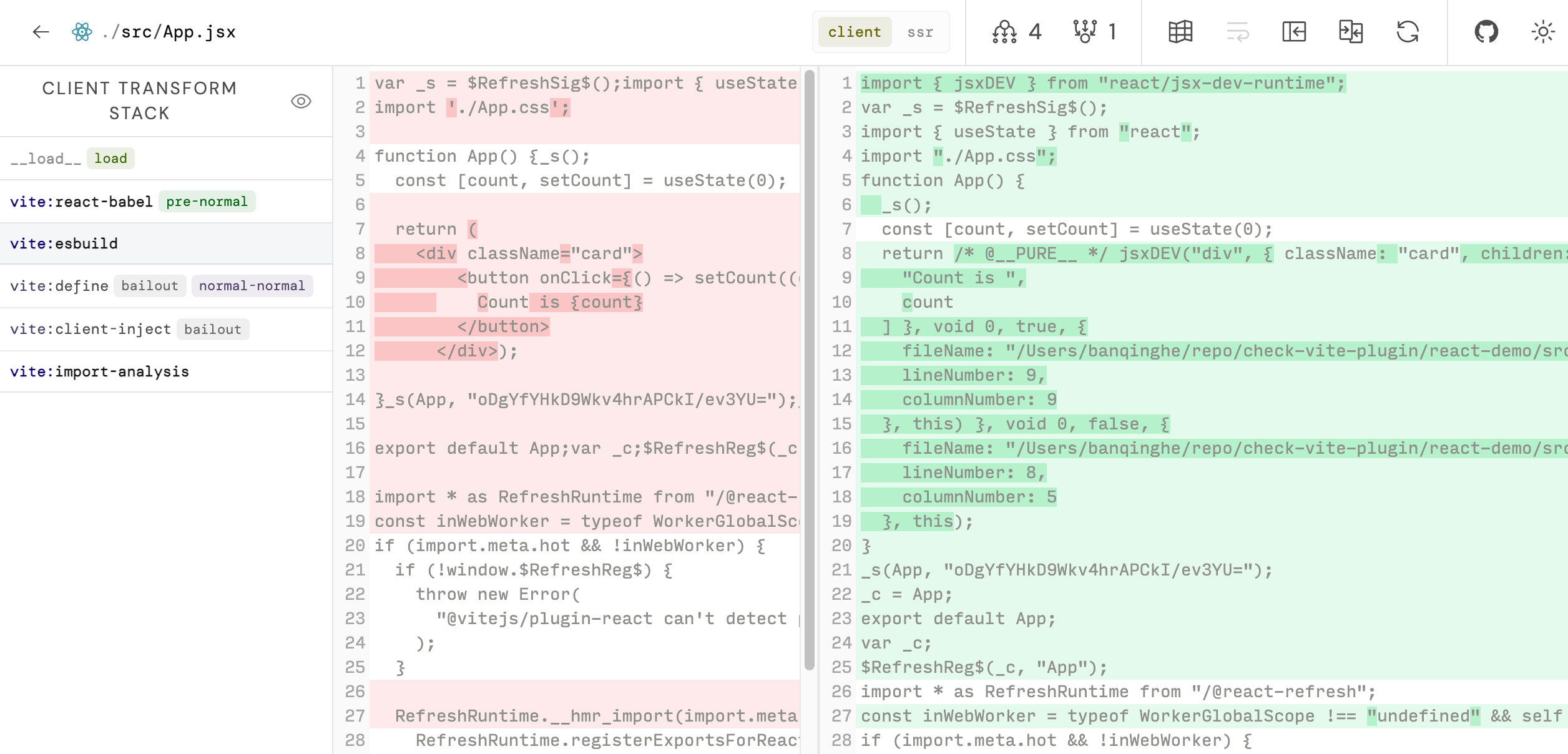
Task: Open the module dependencies graph icon
Action: (1004, 32)
